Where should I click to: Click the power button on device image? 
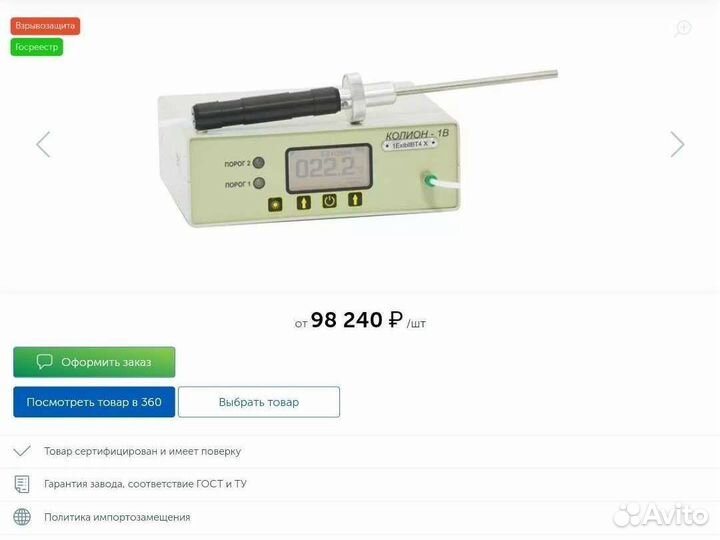[329, 201]
